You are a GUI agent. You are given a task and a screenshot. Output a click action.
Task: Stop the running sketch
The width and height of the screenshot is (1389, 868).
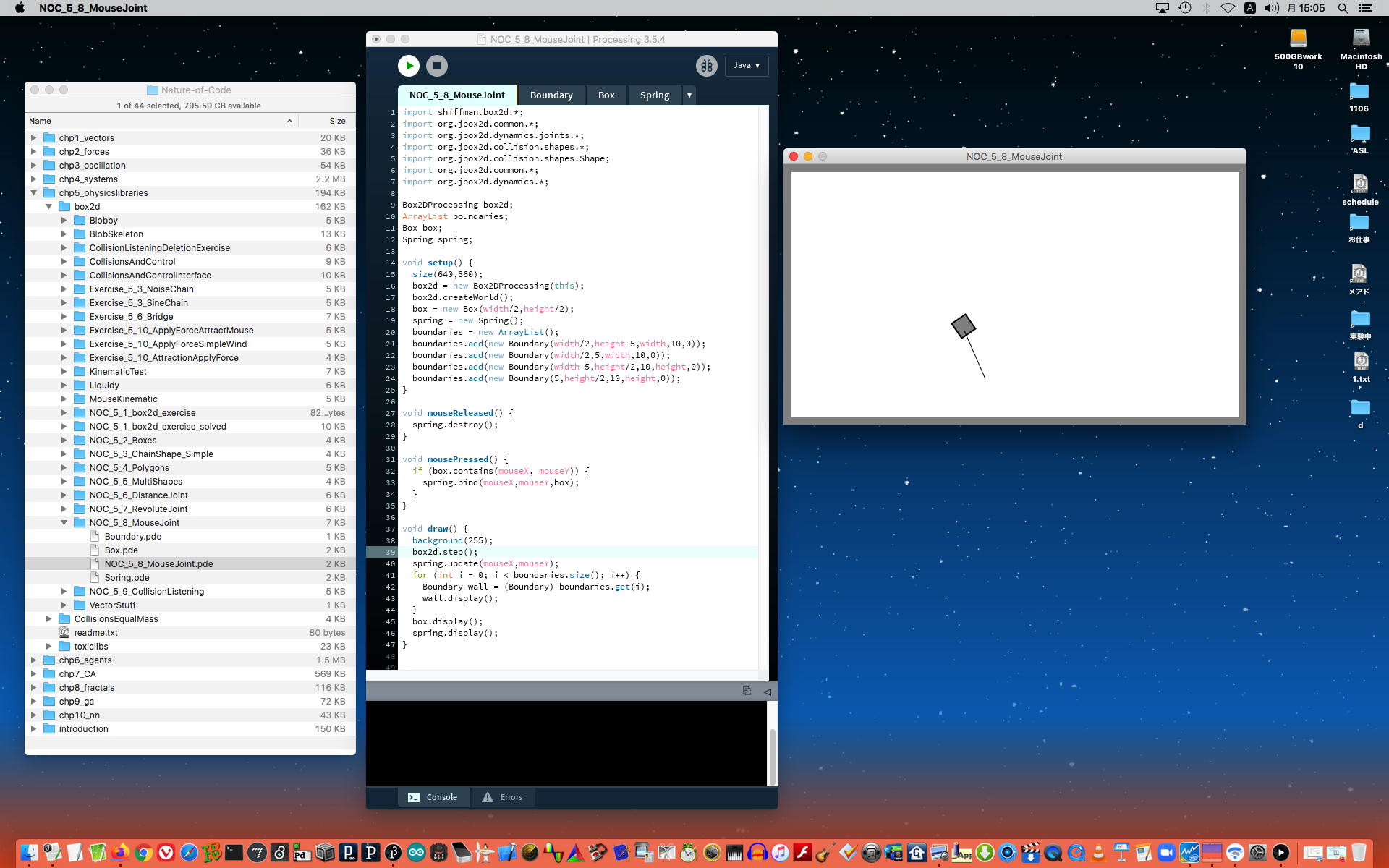tap(436, 66)
